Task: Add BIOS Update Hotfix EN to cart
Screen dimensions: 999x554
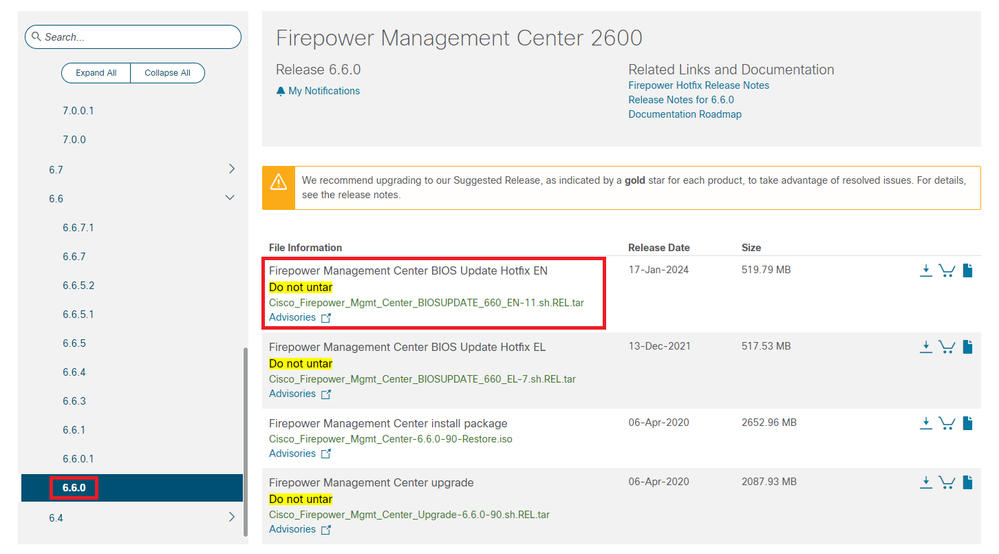Action: [x=947, y=270]
